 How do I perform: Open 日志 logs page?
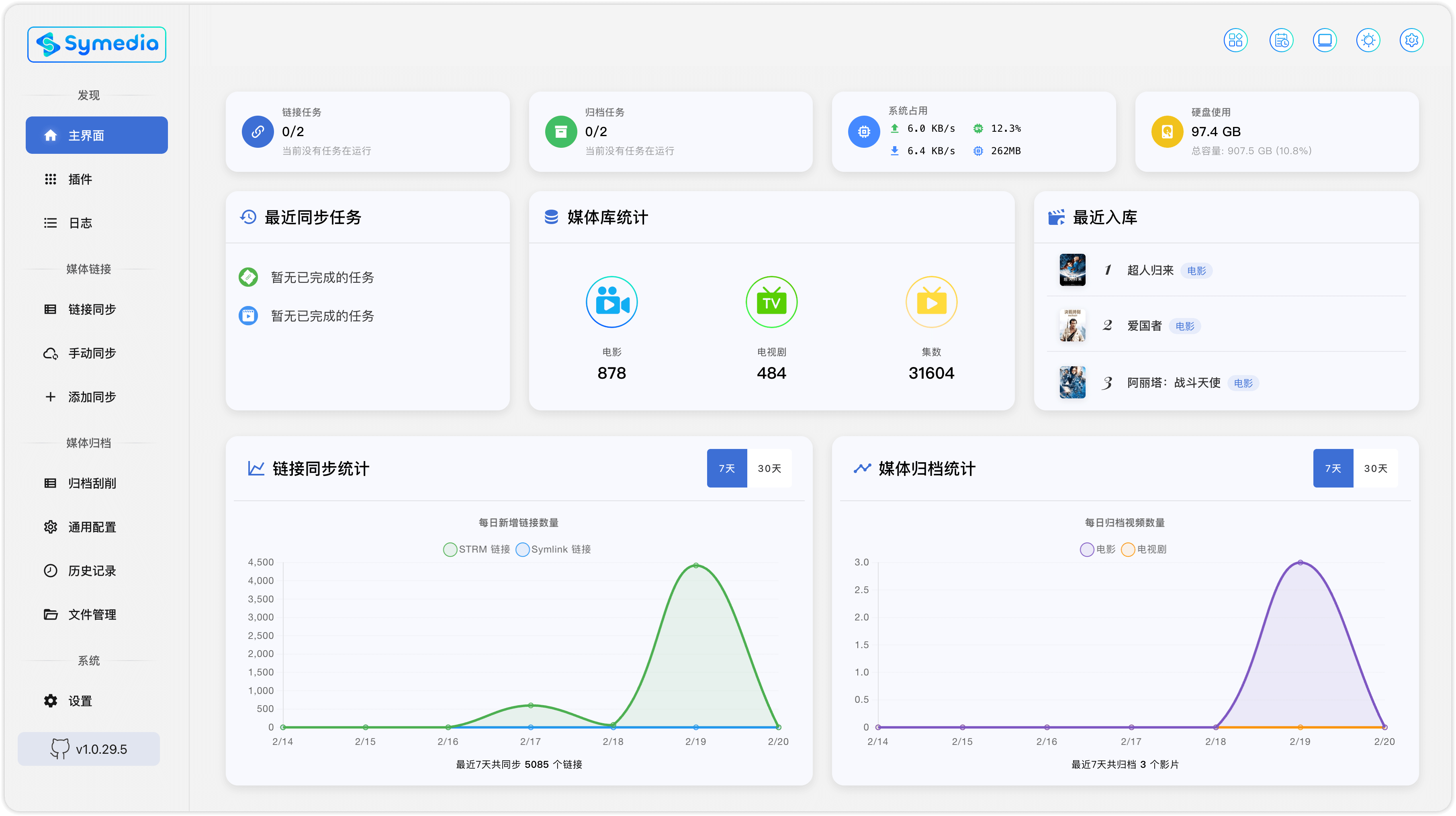[x=97, y=222]
